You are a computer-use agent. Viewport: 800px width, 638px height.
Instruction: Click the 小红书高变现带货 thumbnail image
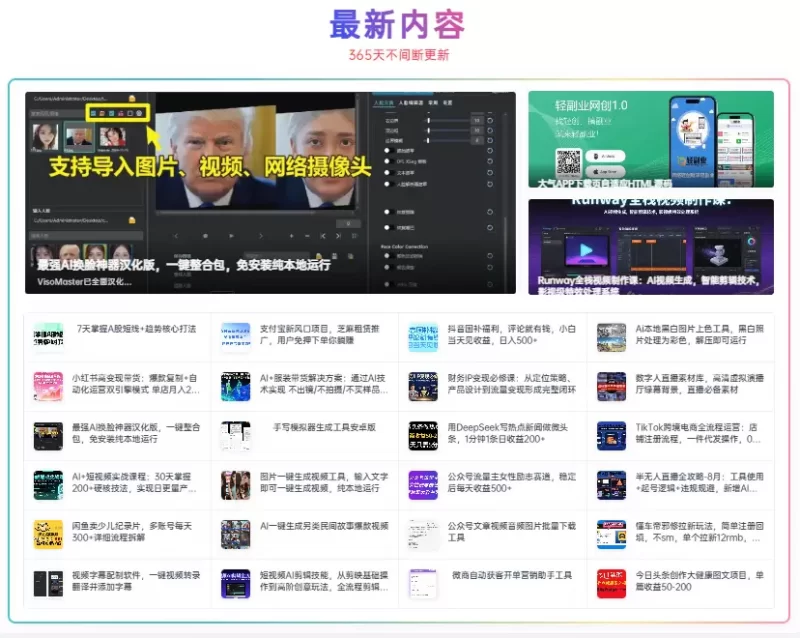coord(48,386)
